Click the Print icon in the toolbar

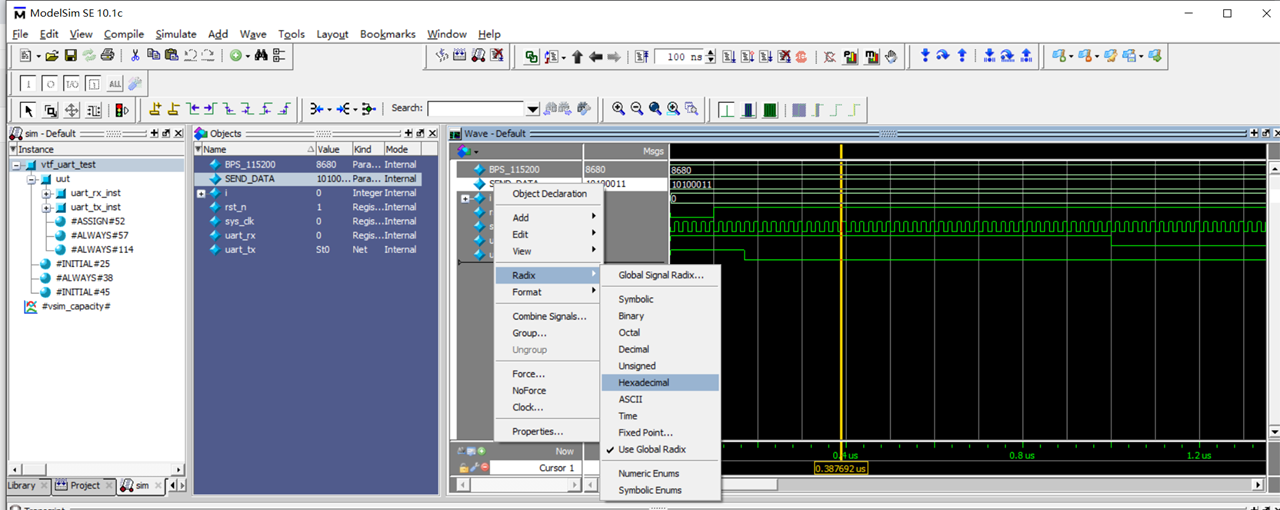point(106,56)
